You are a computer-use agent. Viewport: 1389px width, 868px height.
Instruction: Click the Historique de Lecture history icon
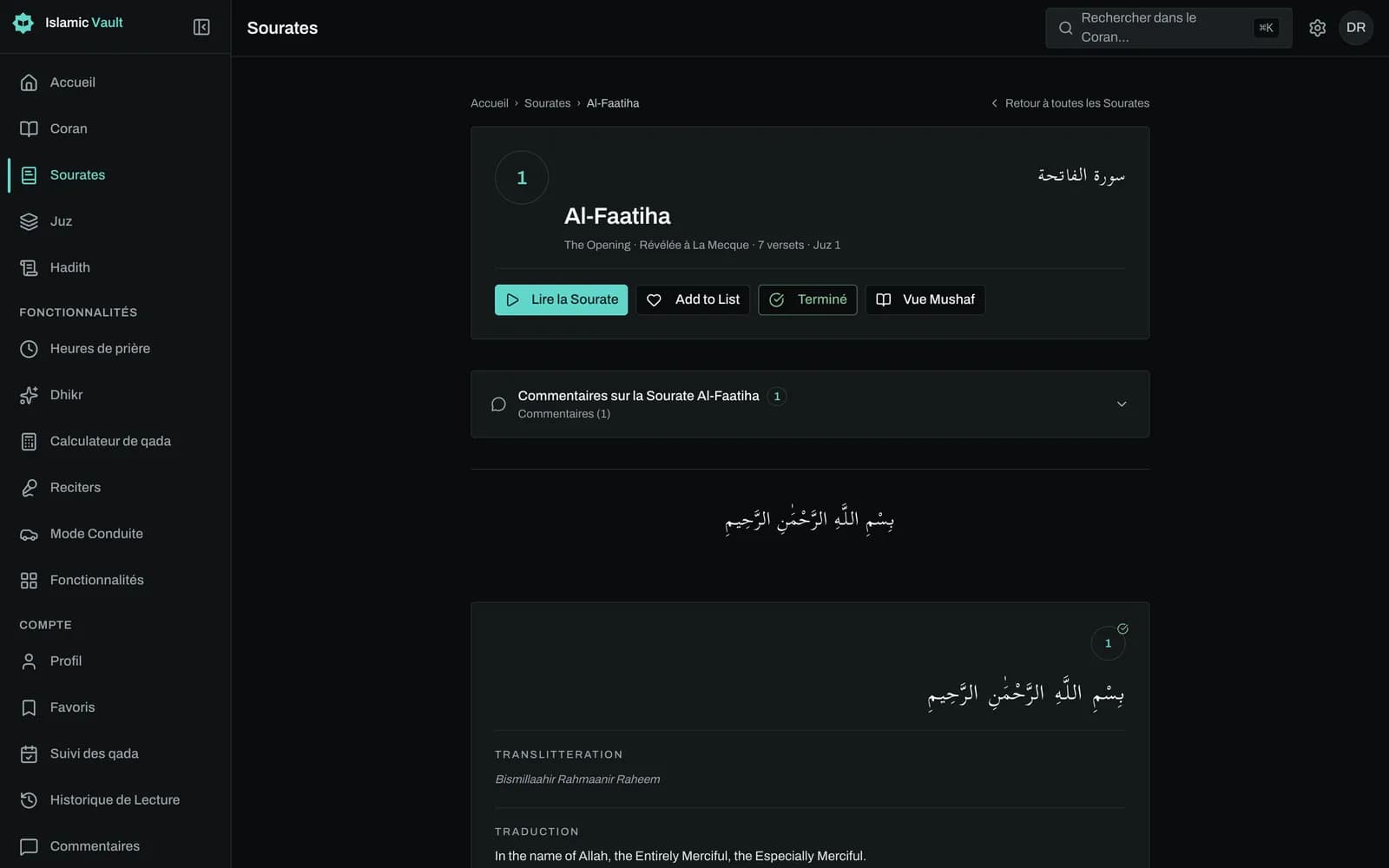coord(29,800)
